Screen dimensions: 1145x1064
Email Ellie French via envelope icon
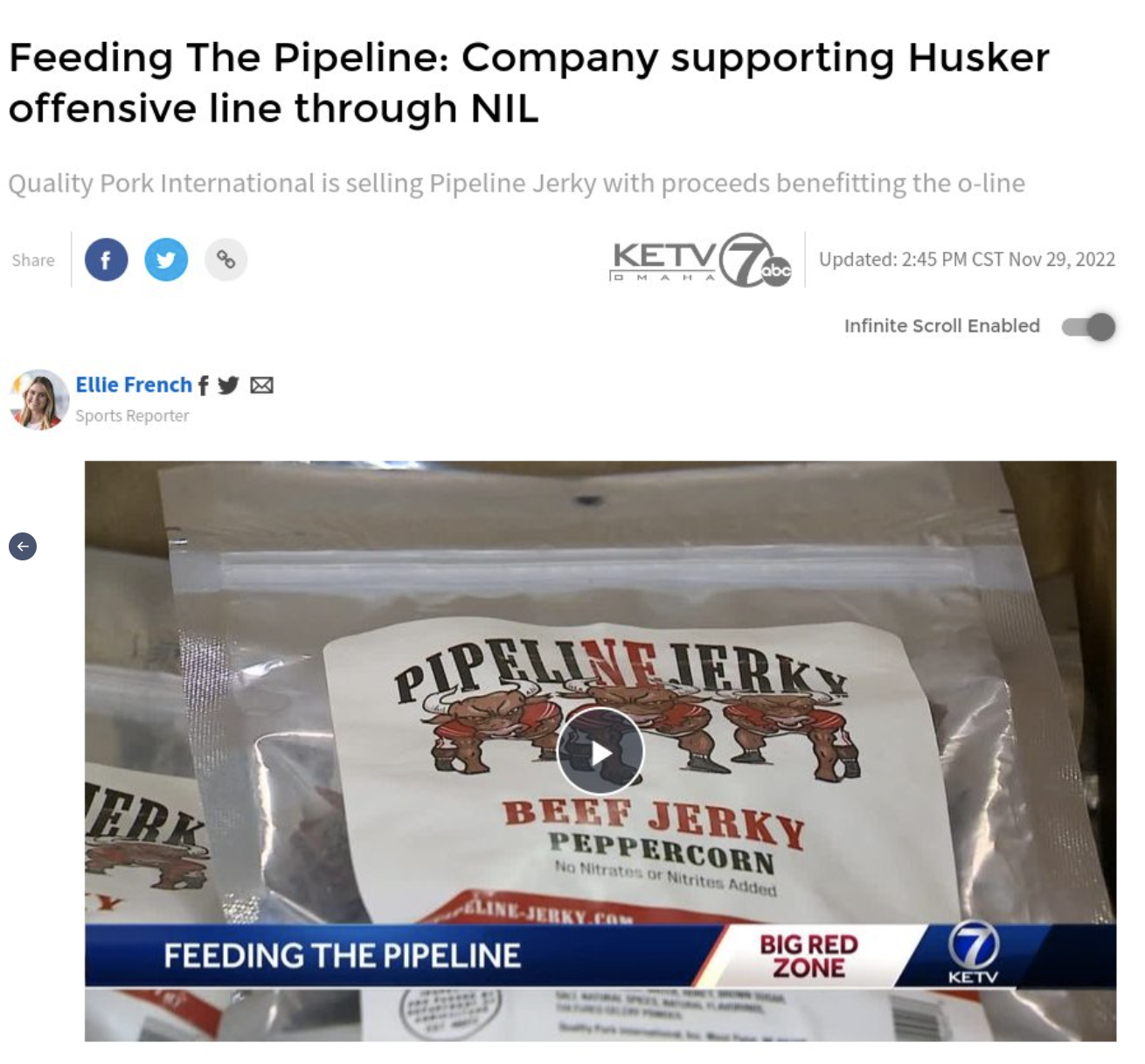click(261, 386)
